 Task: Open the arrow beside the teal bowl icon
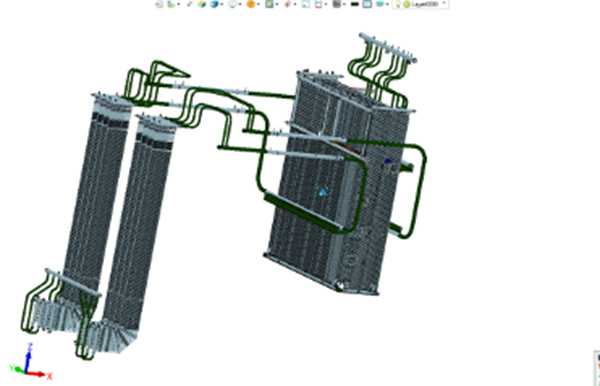[388, 4]
